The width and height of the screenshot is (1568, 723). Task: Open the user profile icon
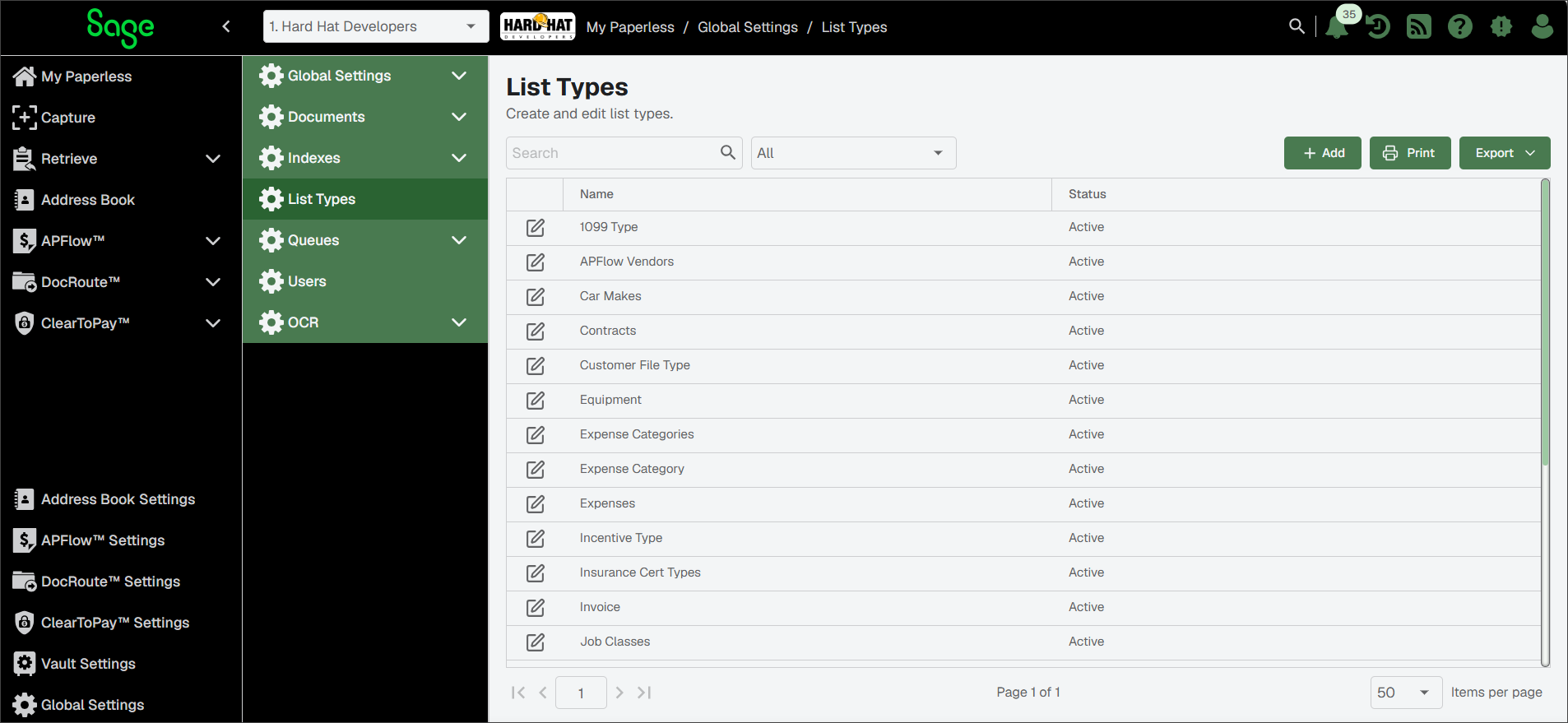[x=1542, y=27]
